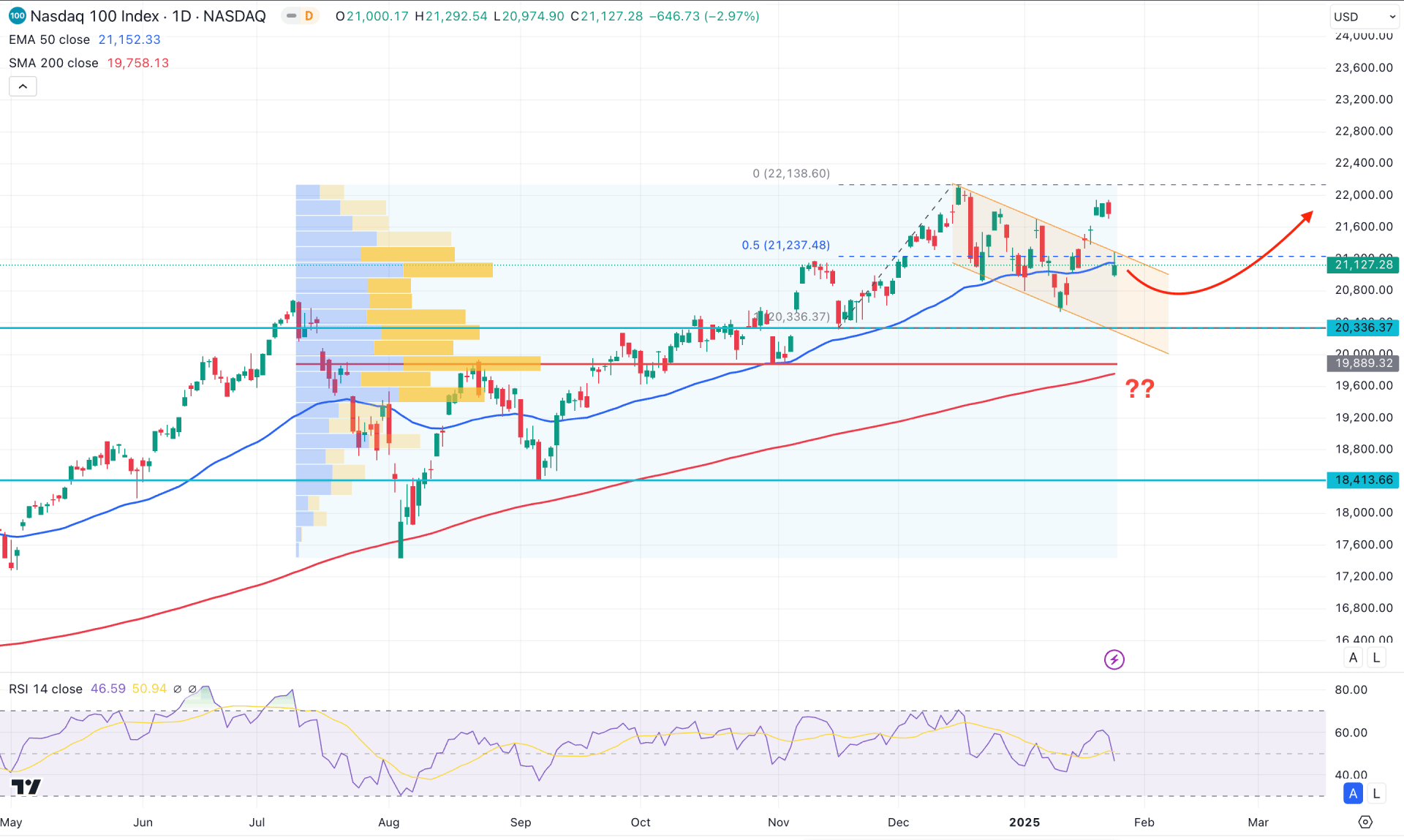This screenshot has width=1404, height=840.
Task: Click the Mar label on the time axis
Action: point(1258,822)
